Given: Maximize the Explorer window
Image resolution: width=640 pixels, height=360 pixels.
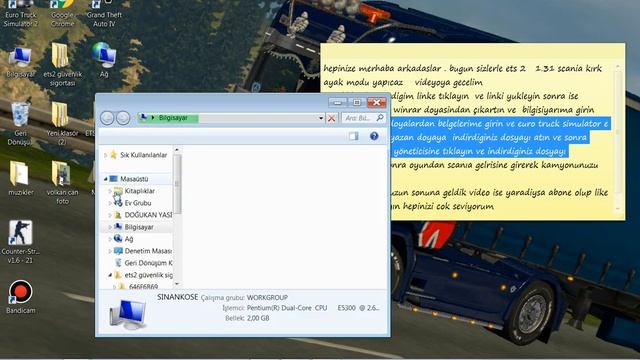Looking at the screenshot, I should (357, 102).
